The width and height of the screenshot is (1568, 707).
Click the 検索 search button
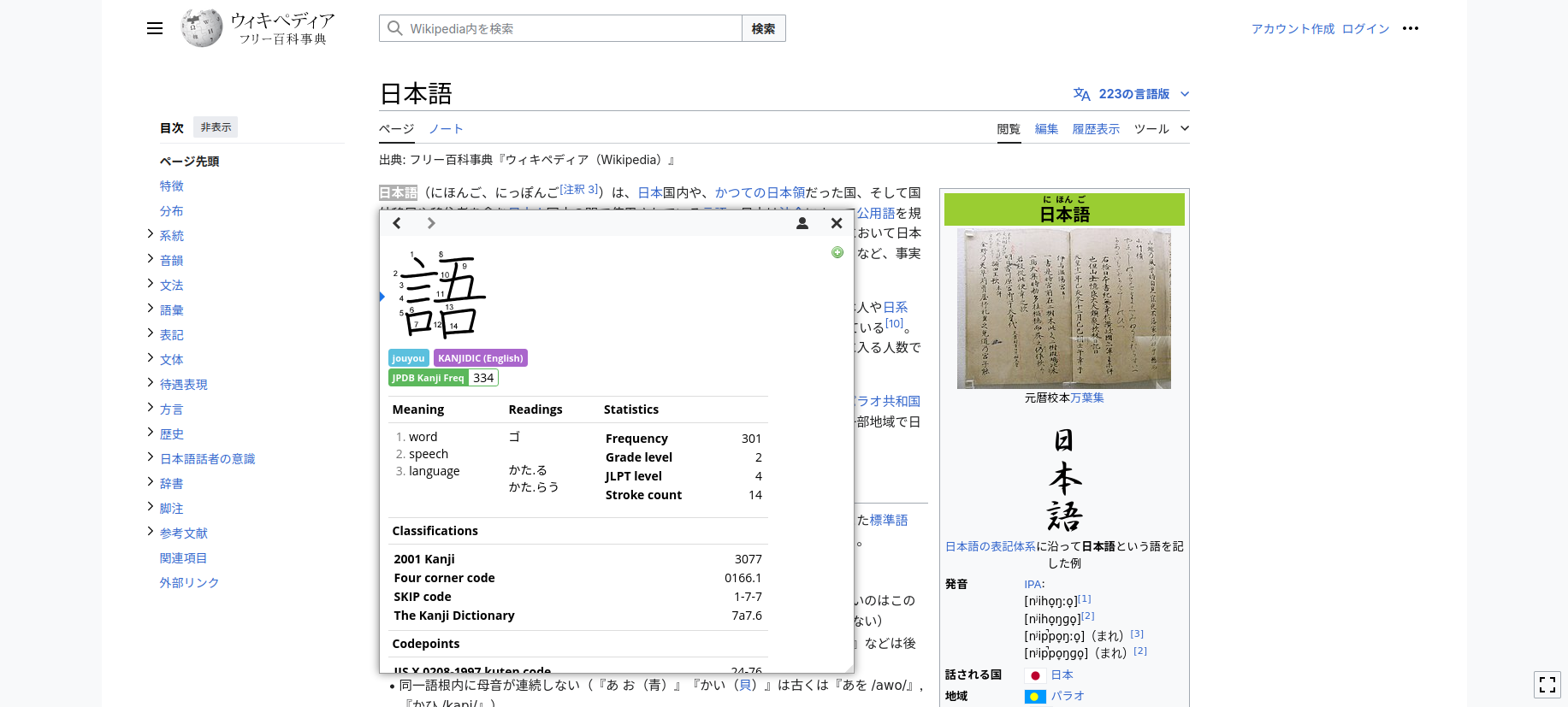[x=763, y=28]
